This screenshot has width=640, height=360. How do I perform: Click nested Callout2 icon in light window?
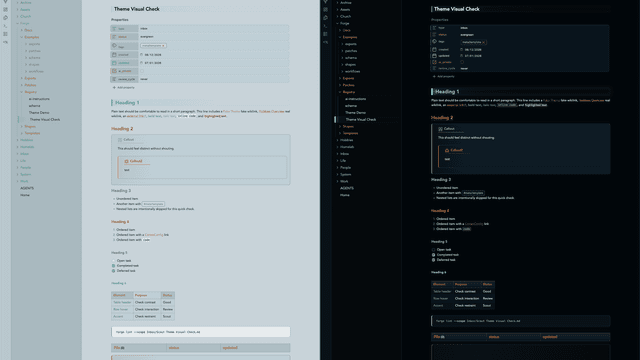click(x=127, y=161)
